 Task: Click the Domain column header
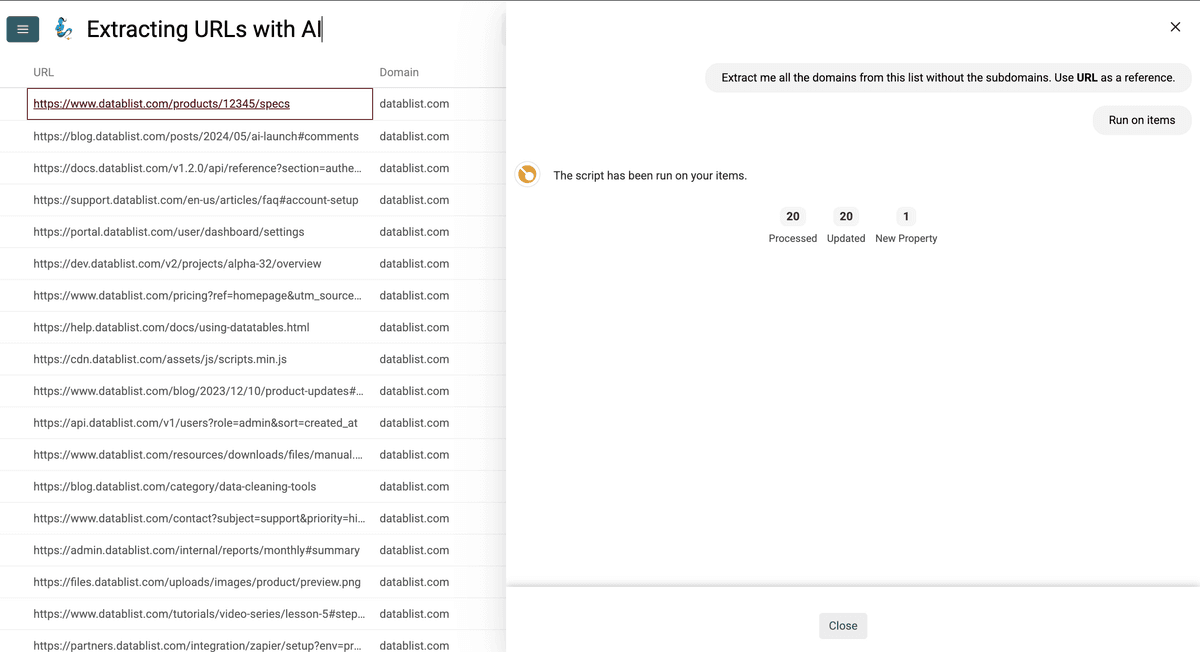(399, 72)
